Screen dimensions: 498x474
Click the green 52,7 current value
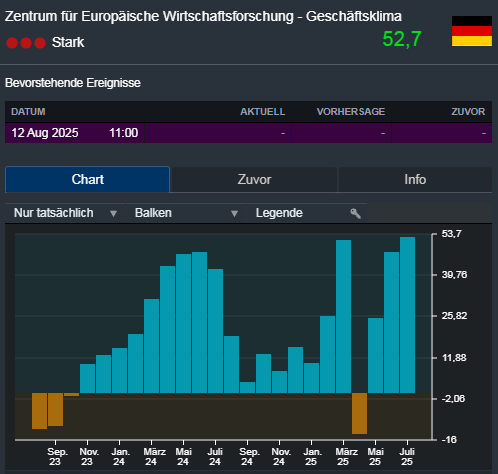tap(402, 39)
